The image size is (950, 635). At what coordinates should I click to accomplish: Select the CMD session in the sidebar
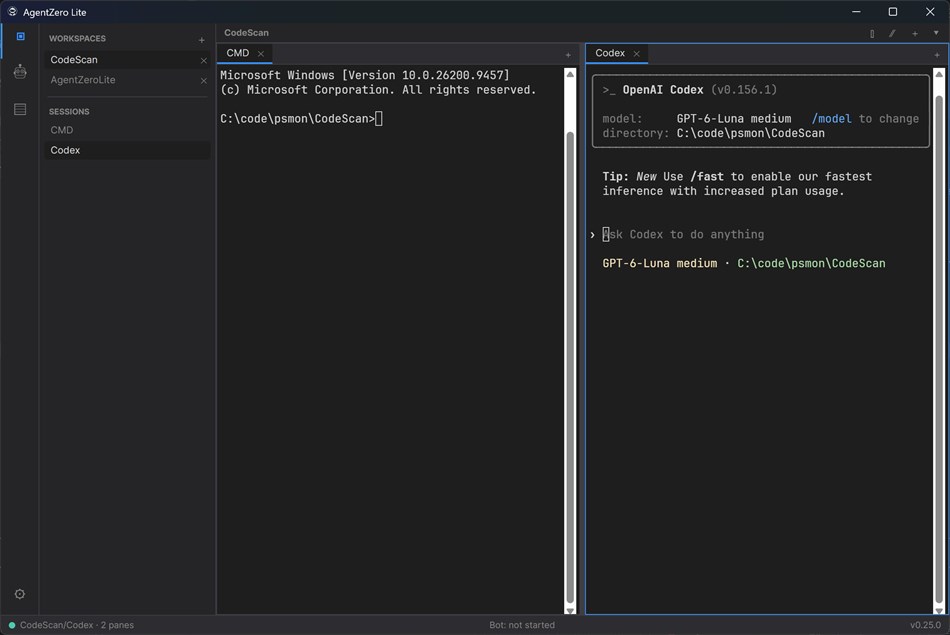(127, 130)
